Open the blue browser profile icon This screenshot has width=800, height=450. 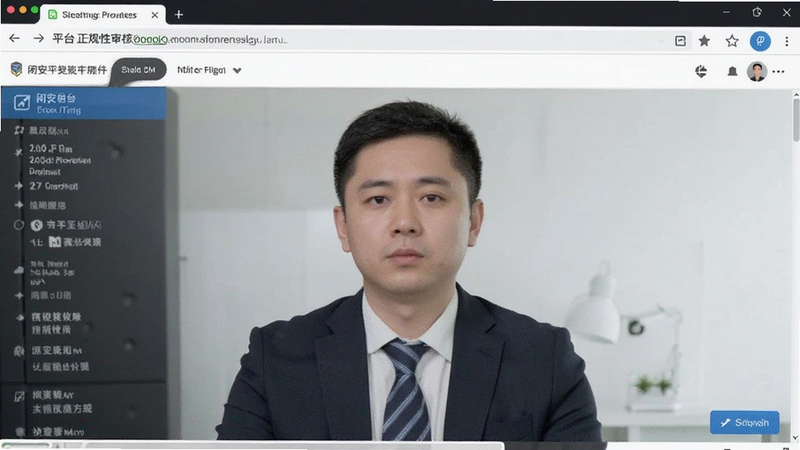point(760,41)
